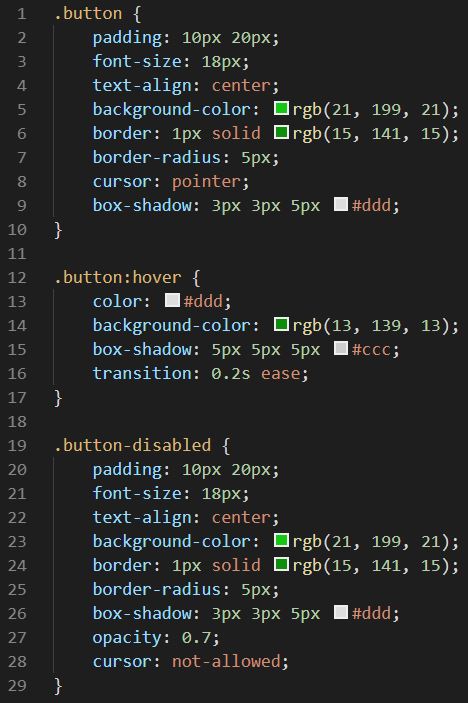Open the border color swatch on line 24
This screenshot has width=468, height=703.
click(281, 564)
